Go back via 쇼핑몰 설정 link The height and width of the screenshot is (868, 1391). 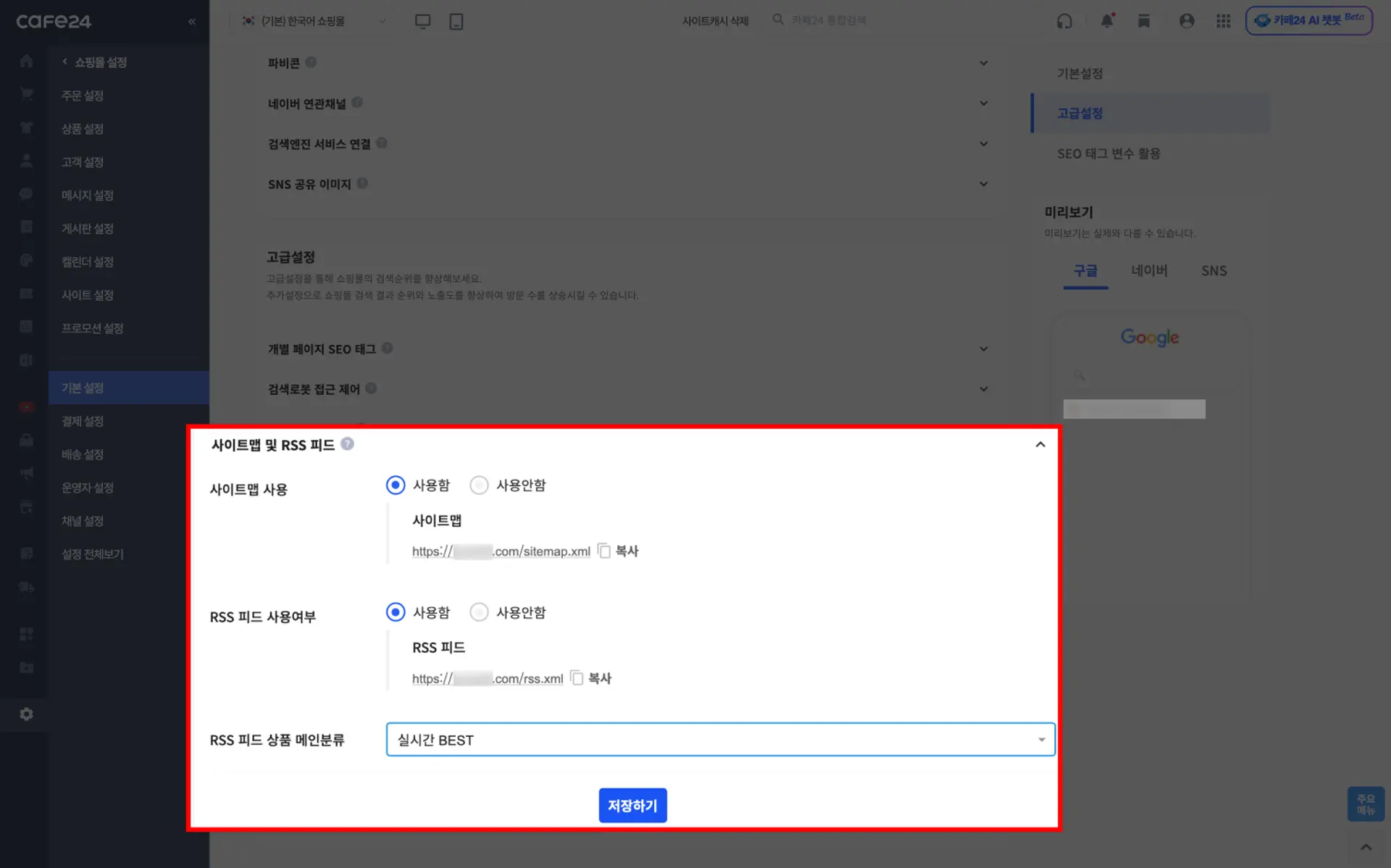point(95,62)
